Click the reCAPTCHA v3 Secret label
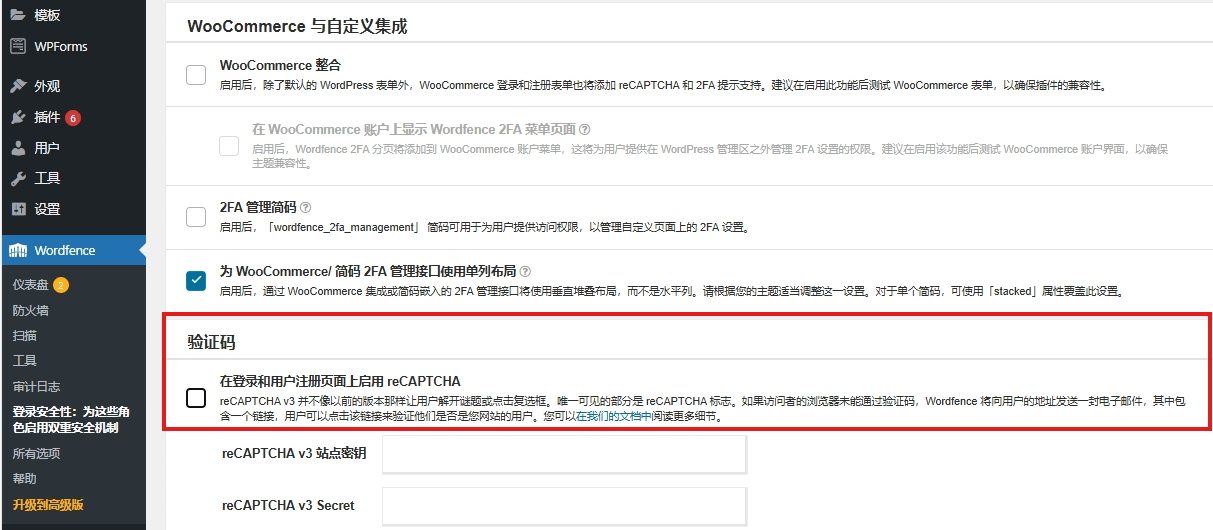 [288, 505]
